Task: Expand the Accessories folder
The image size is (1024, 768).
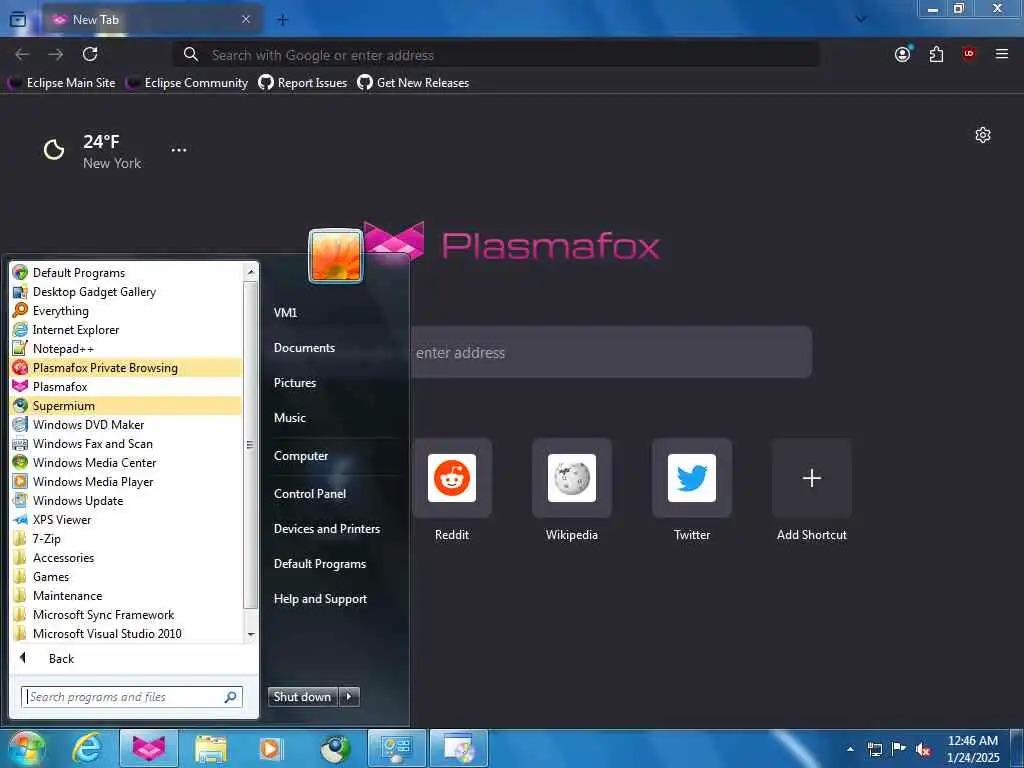Action: coord(127,558)
